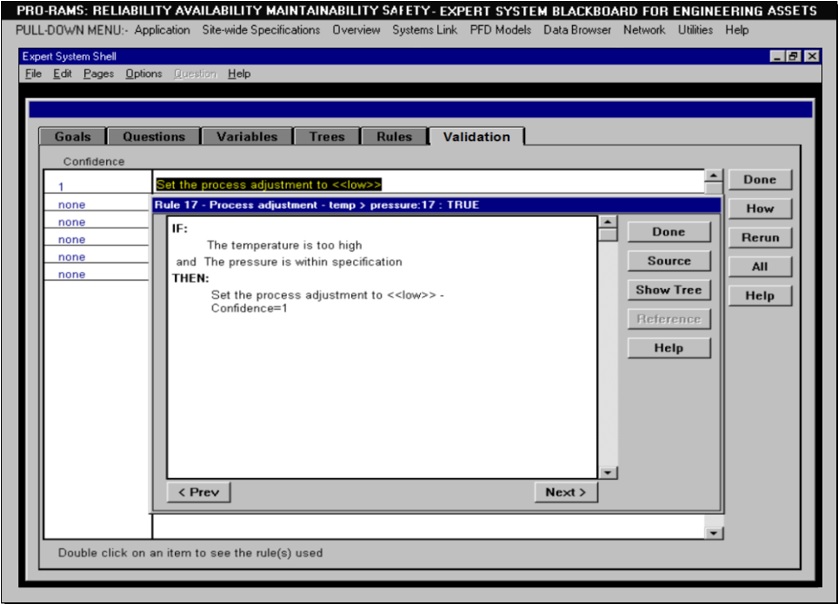Screen dimensions: 840x605
Task: Click confidence value 1 in list
Action: pos(61,186)
